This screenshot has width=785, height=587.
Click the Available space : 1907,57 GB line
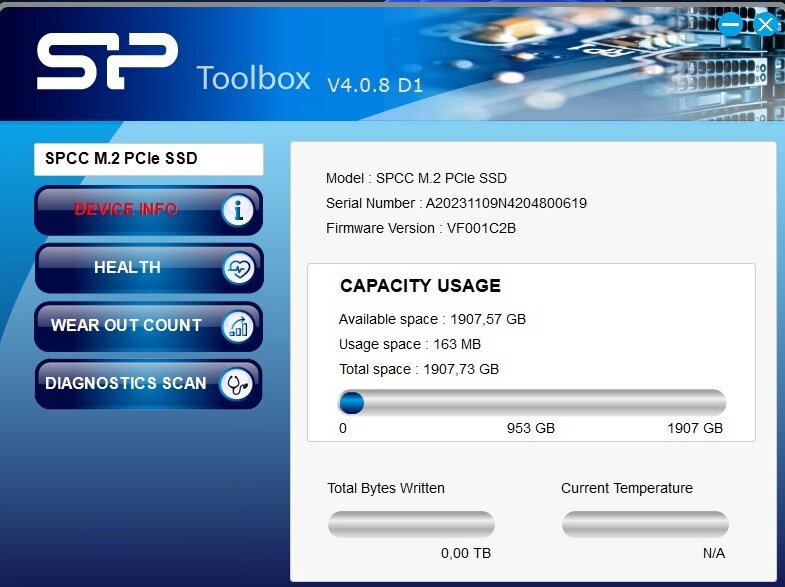click(x=433, y=320)
